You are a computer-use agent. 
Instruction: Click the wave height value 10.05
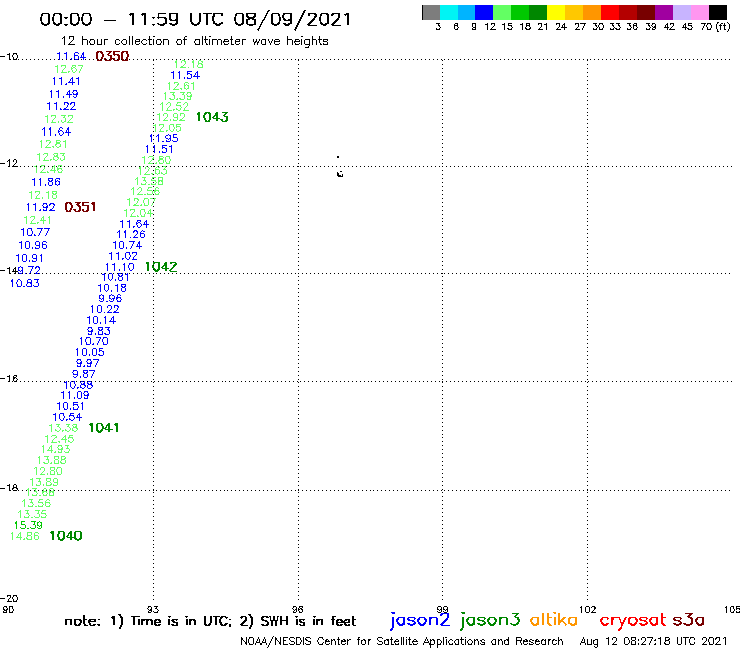pyautogui.click(x=90, y=352)
